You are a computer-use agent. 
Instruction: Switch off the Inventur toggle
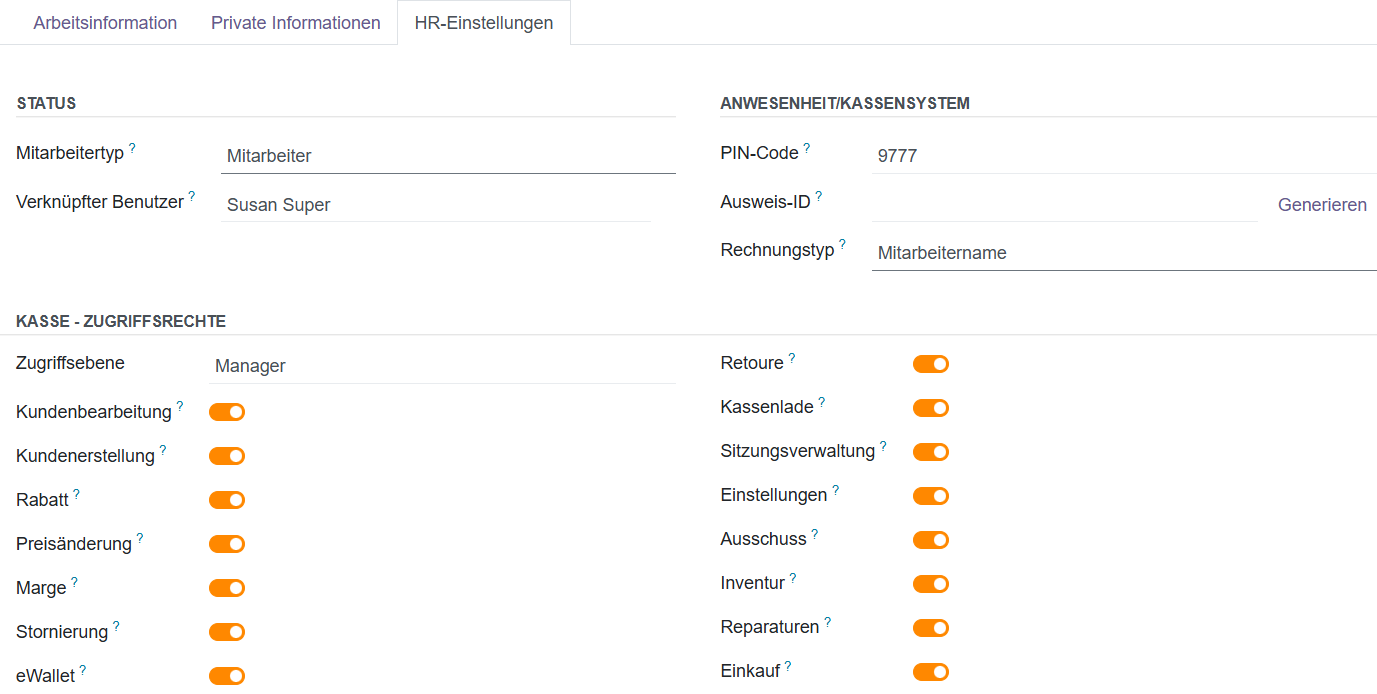click(930, 584)
